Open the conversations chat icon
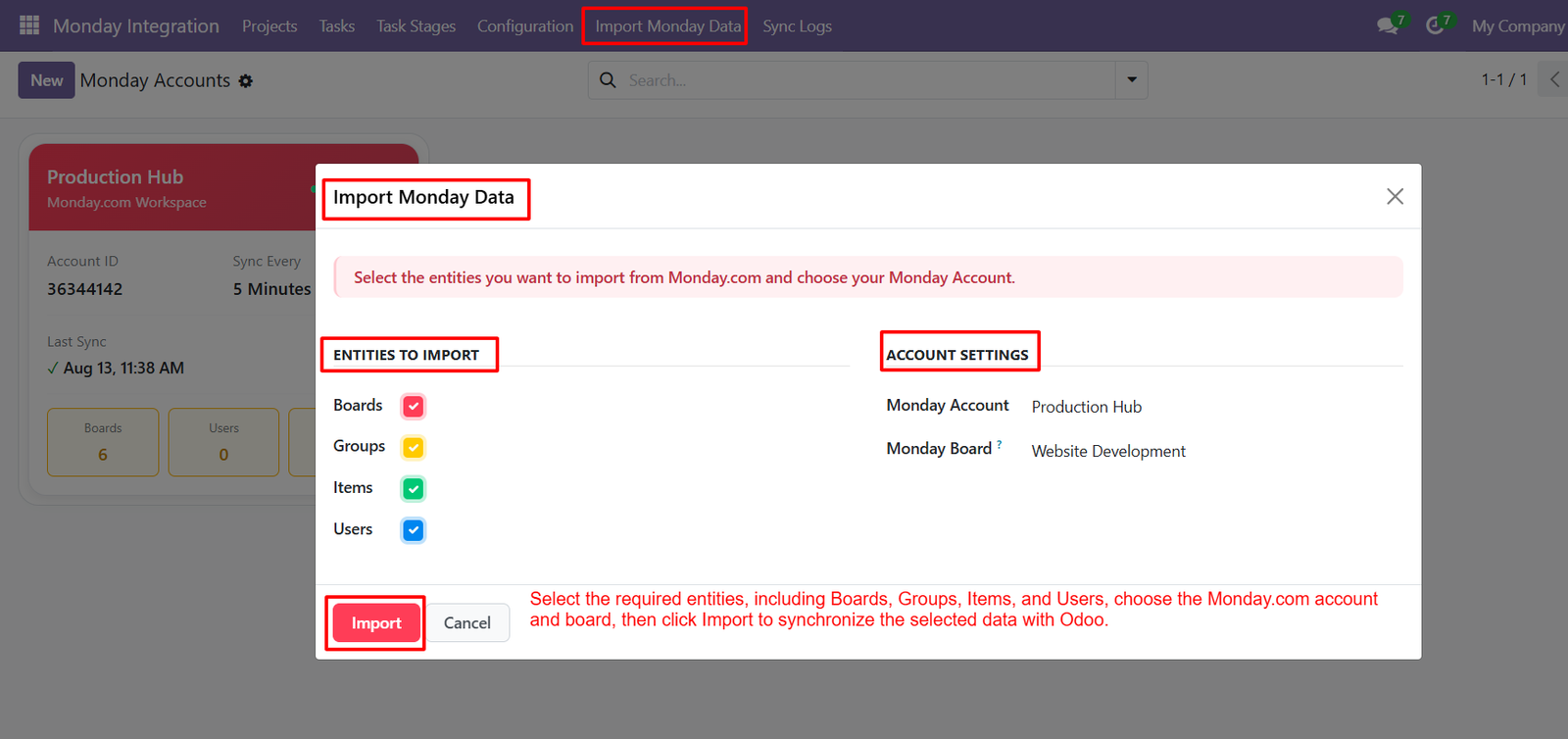Viewport: 1568px width, 739px height. (1388, 25)
